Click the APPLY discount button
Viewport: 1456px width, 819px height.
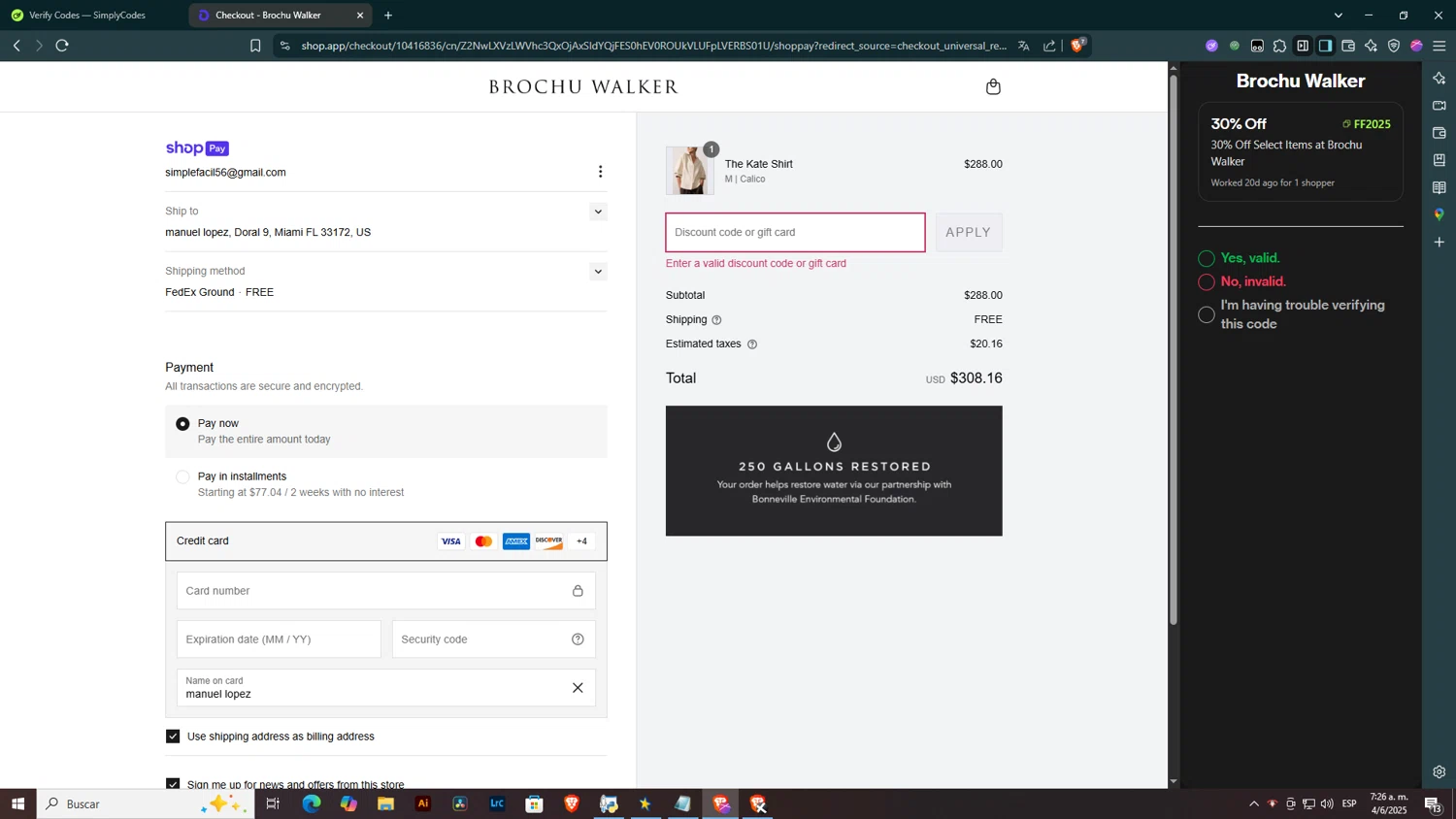click(969, 233)
